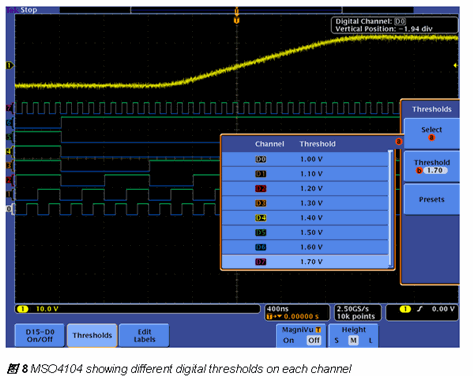Set waveform Height to S
Viewport: 473px width, 376px height.
[x=336, y=340]
